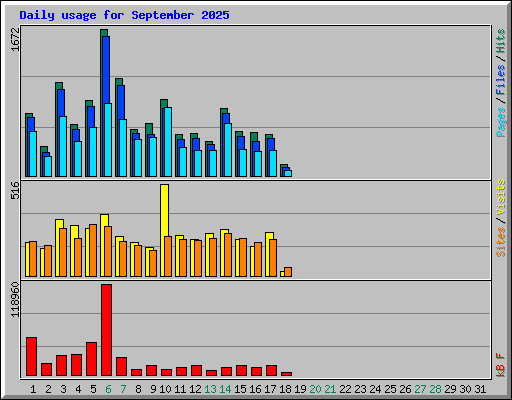
Task: Click the day label 1 on x-axis
Action: (33, 389)
